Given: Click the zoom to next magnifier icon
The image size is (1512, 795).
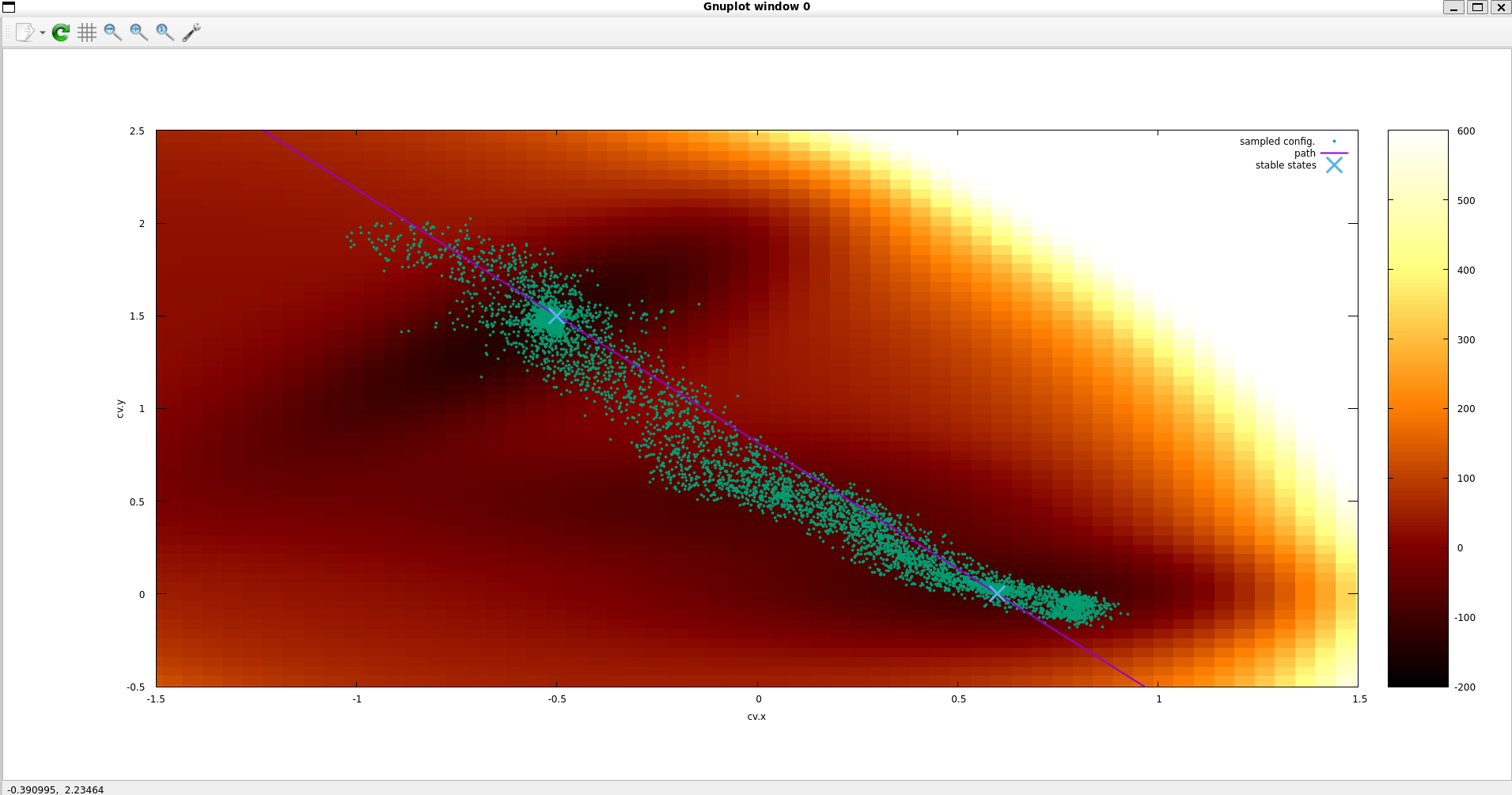Looking at the screenshot, I should (139, 32).
